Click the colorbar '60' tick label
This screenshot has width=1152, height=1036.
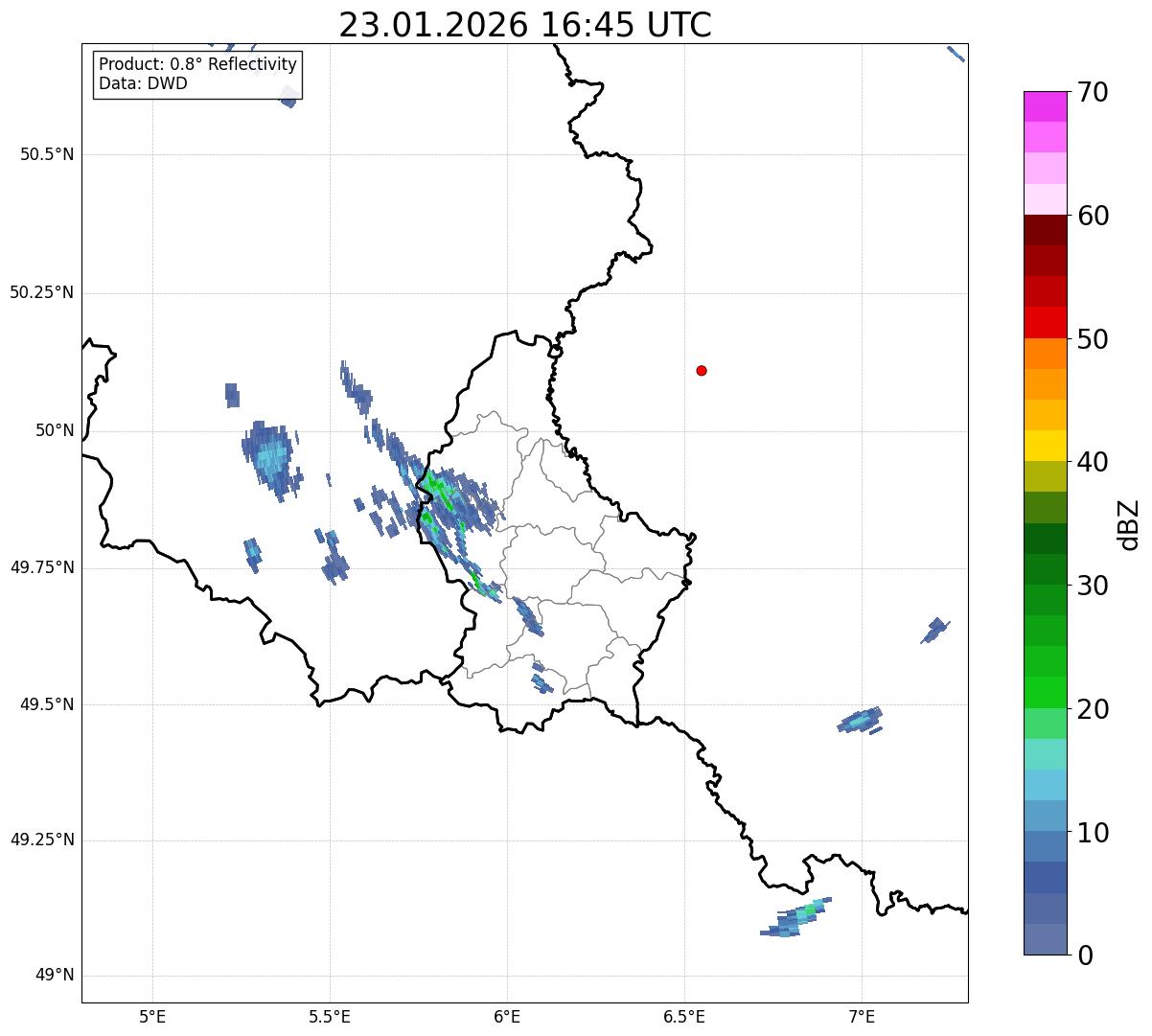click(x=1093, y=216)
